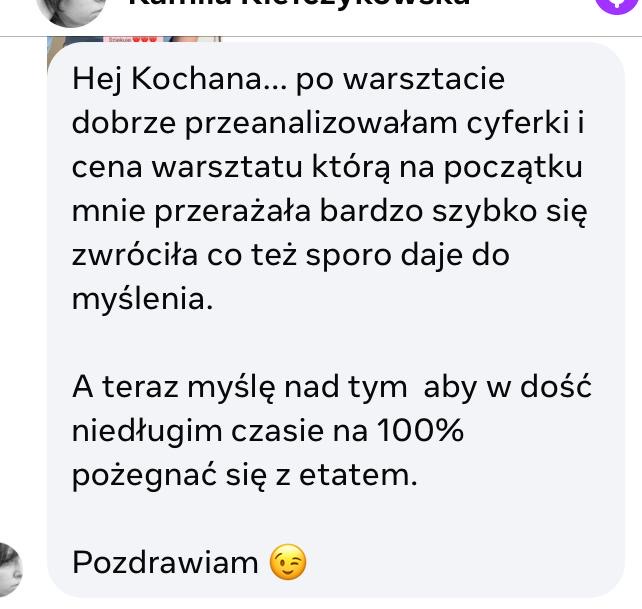The width and height of the screenshot is (642, 609).
Task: Open the image thumbnail above the message bubble
Action: (134, 40)
